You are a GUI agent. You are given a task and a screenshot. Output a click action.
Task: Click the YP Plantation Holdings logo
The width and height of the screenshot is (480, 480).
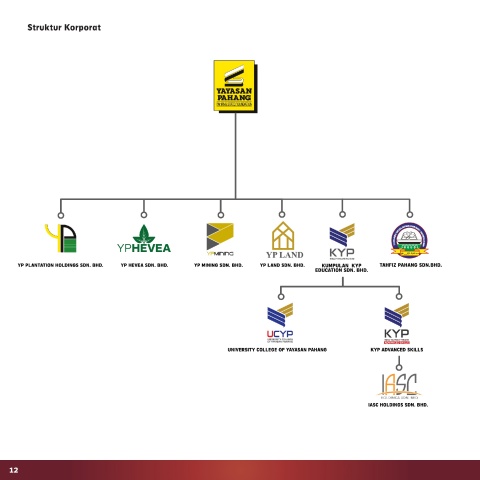(x=61, y=238)
